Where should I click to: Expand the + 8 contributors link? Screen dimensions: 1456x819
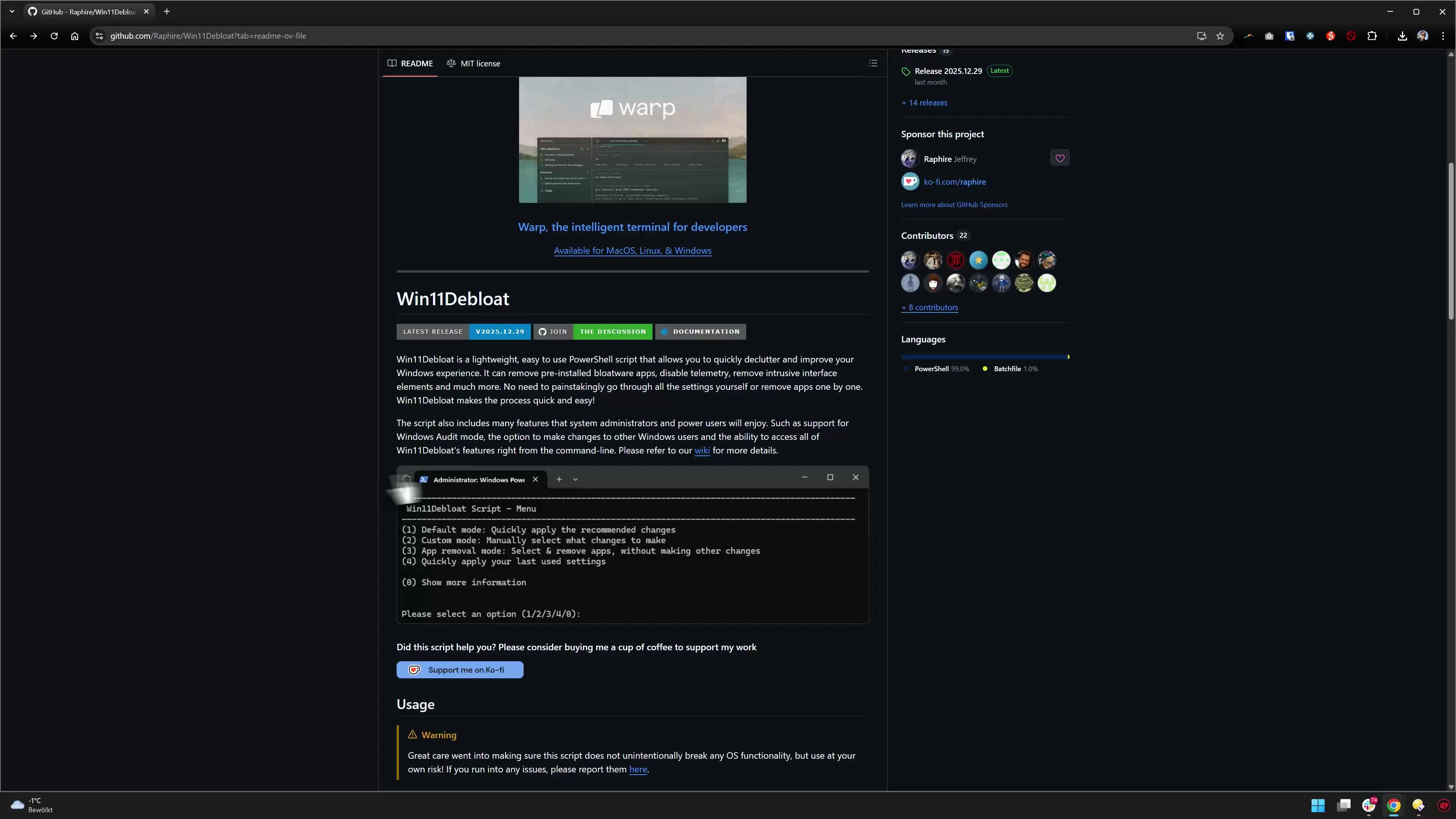coord(929,308)
